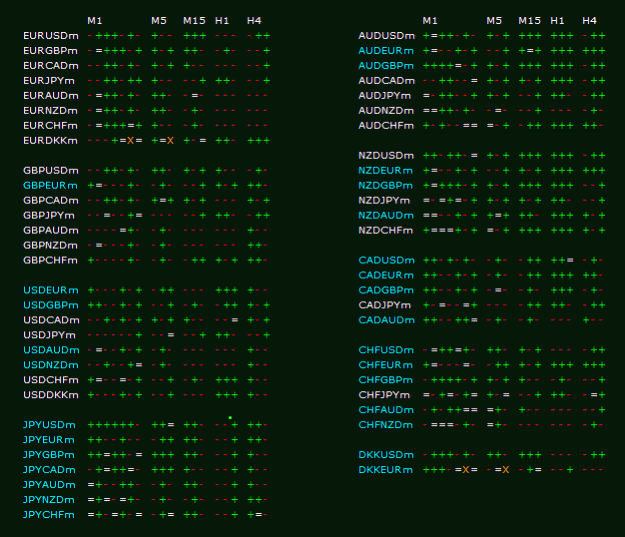Select DKKEURm row label

click(x=385, y=470)
